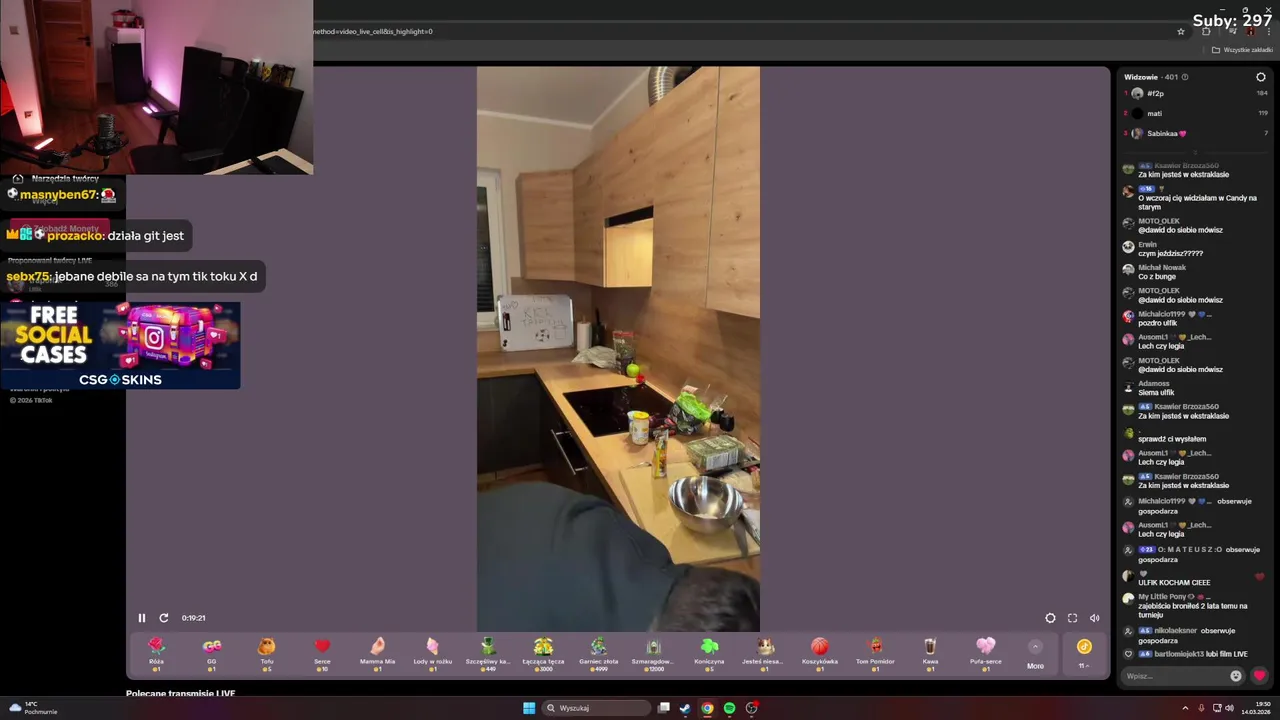Send the Tom Pomidor gift

pyautogui.click(x=875, y=654)
